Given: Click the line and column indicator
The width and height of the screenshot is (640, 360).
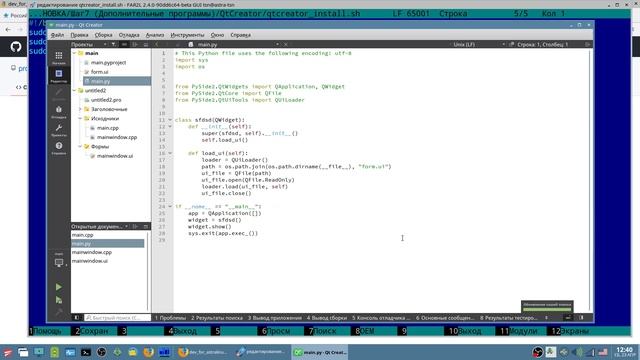Looking at the screenshot, I should pyautogui.click(x=542, y=44).
